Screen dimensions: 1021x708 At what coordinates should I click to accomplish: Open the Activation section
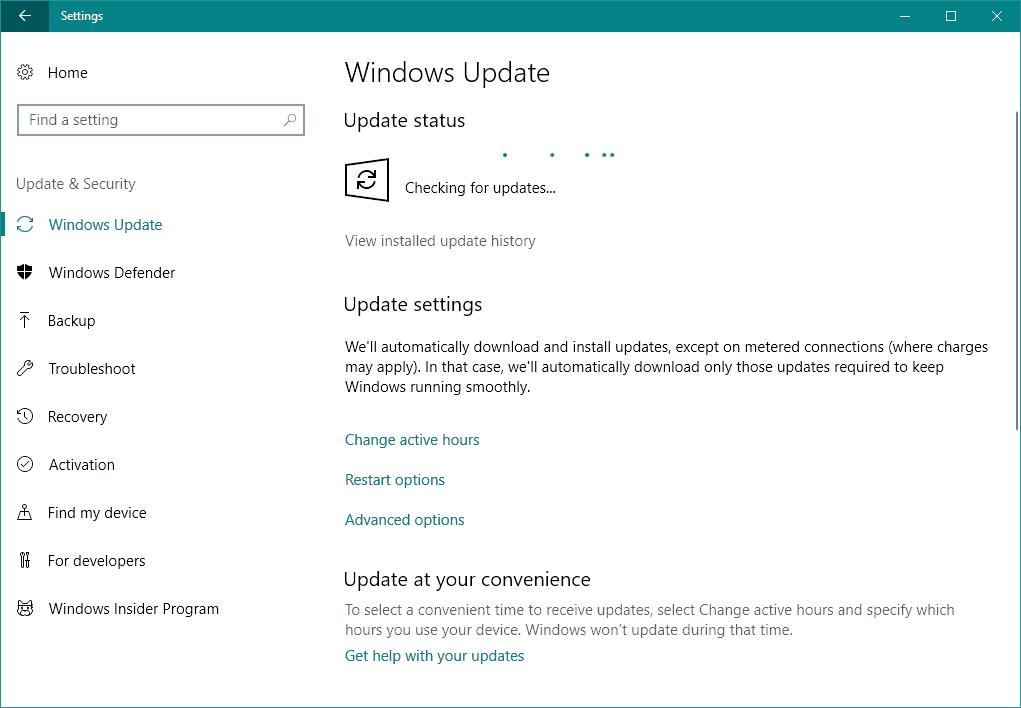point(81,464)
